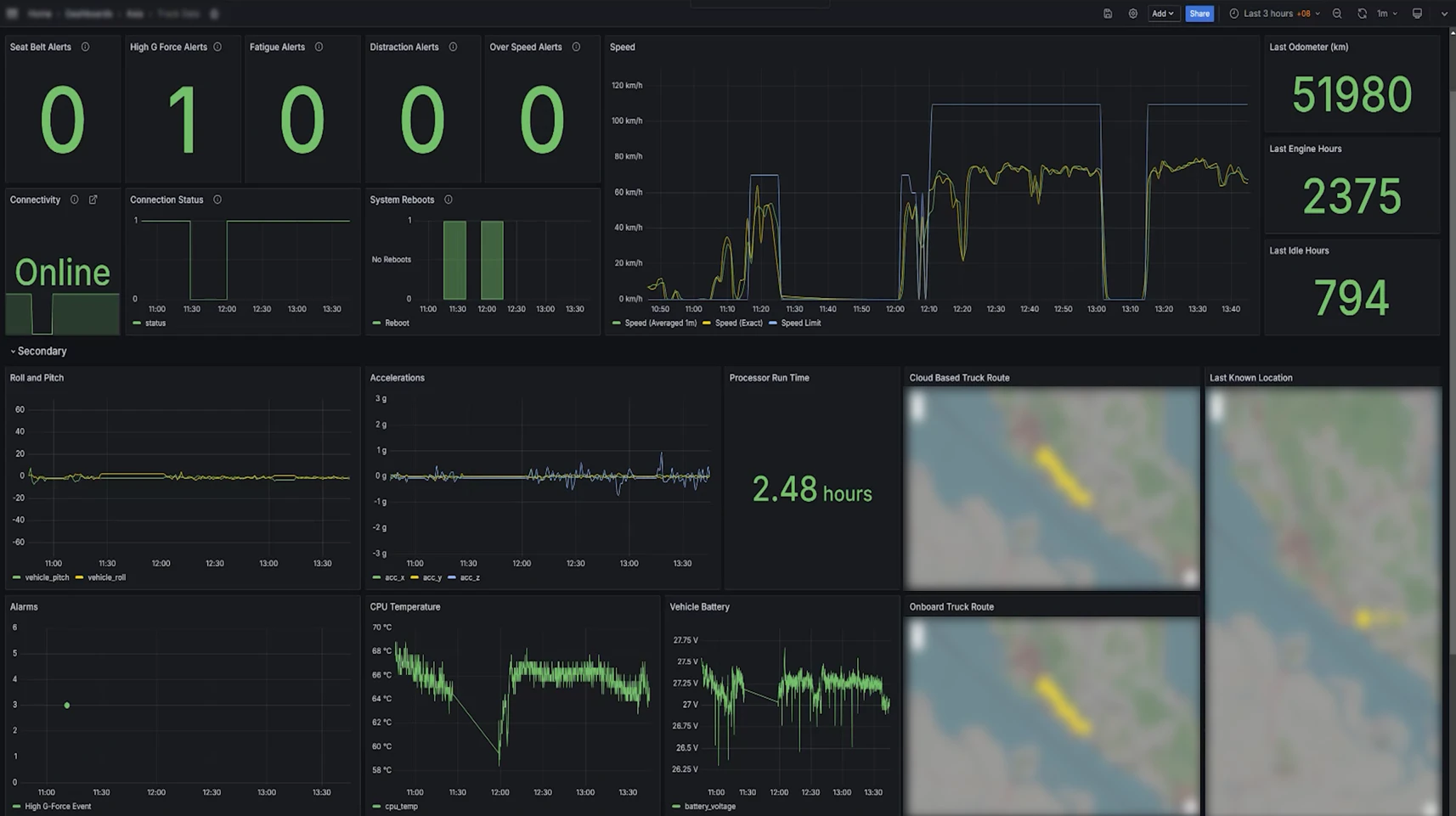
Task: Click the save dashboard icon
Action: (x=1108, y=14)
